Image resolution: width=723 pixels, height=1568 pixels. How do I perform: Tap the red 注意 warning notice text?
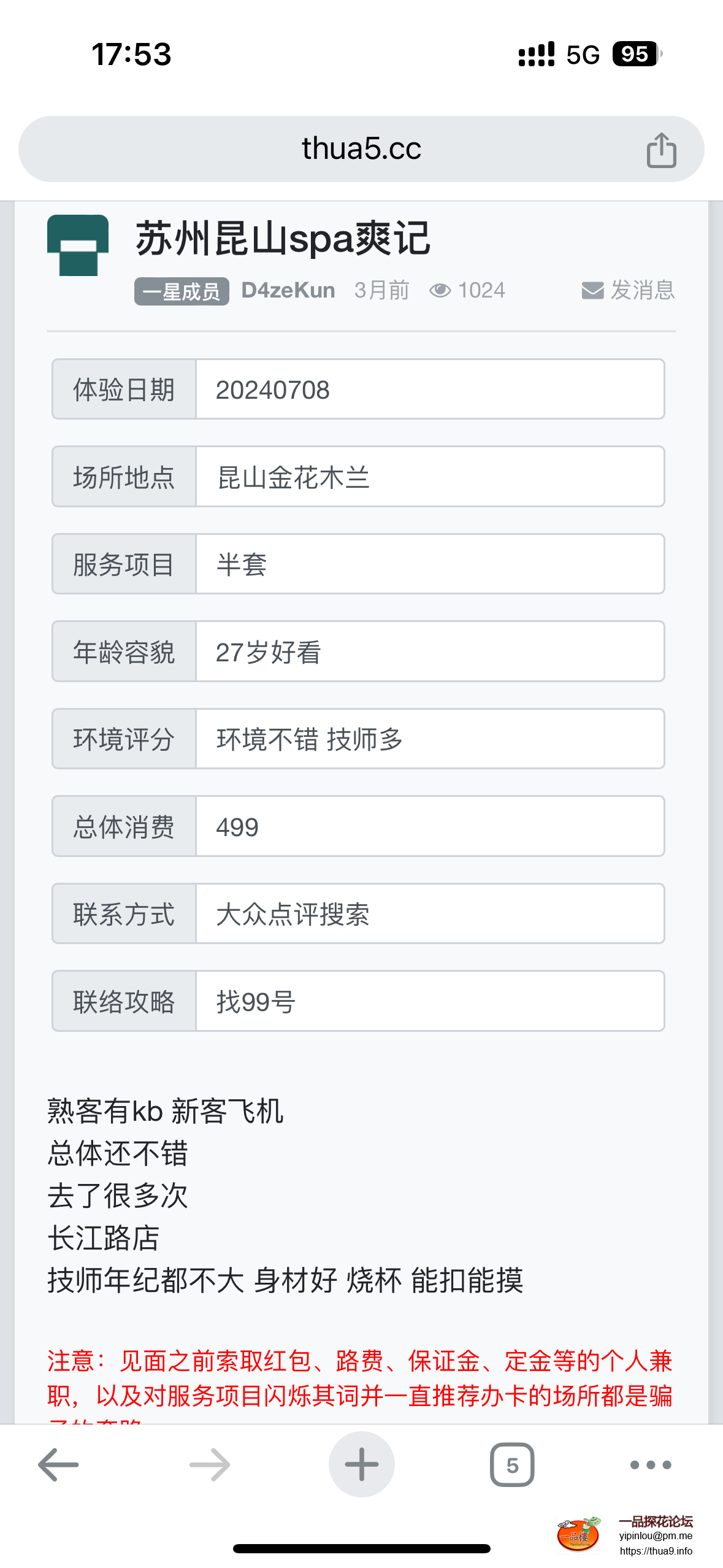361,1378
